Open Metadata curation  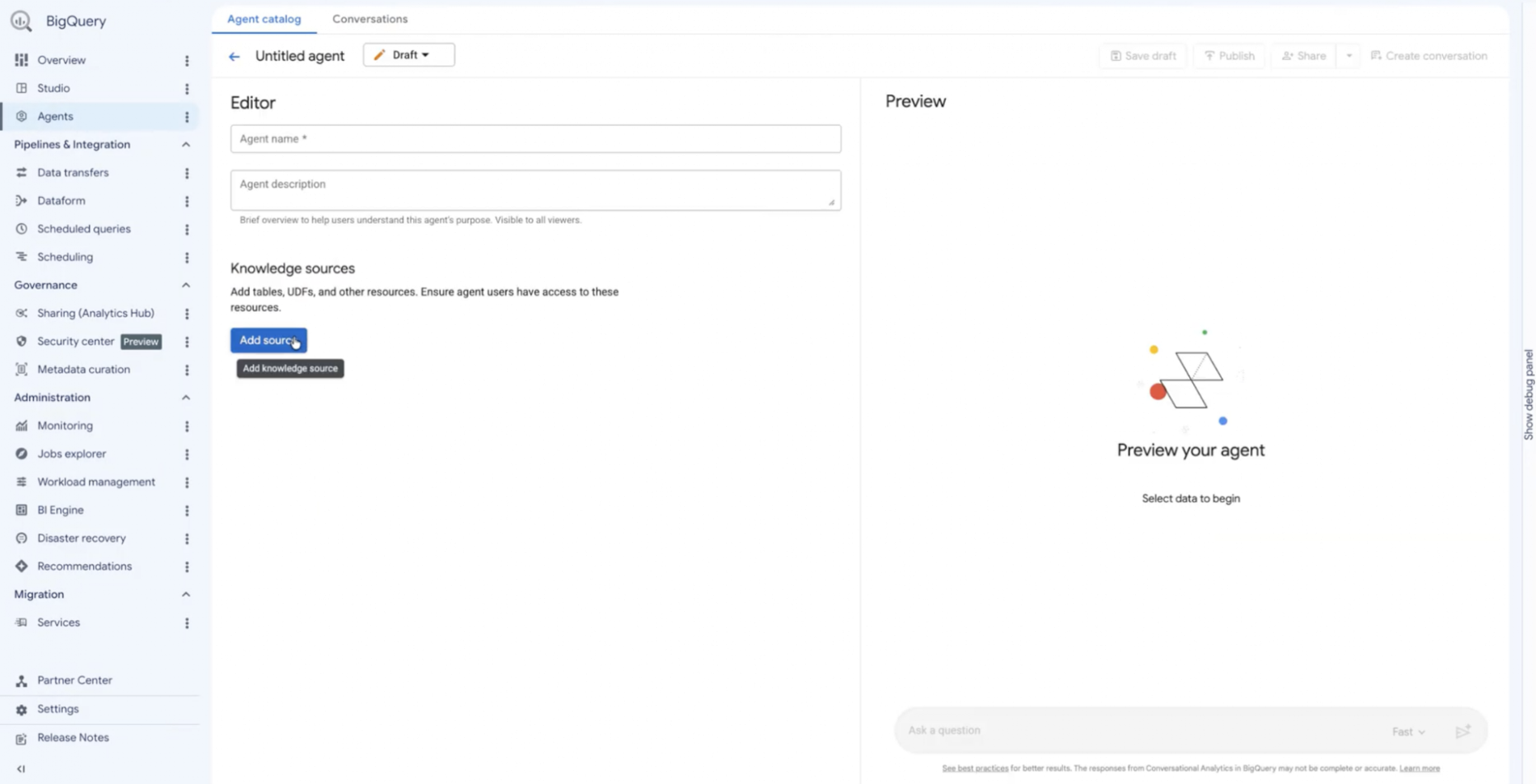pos(83,369)
